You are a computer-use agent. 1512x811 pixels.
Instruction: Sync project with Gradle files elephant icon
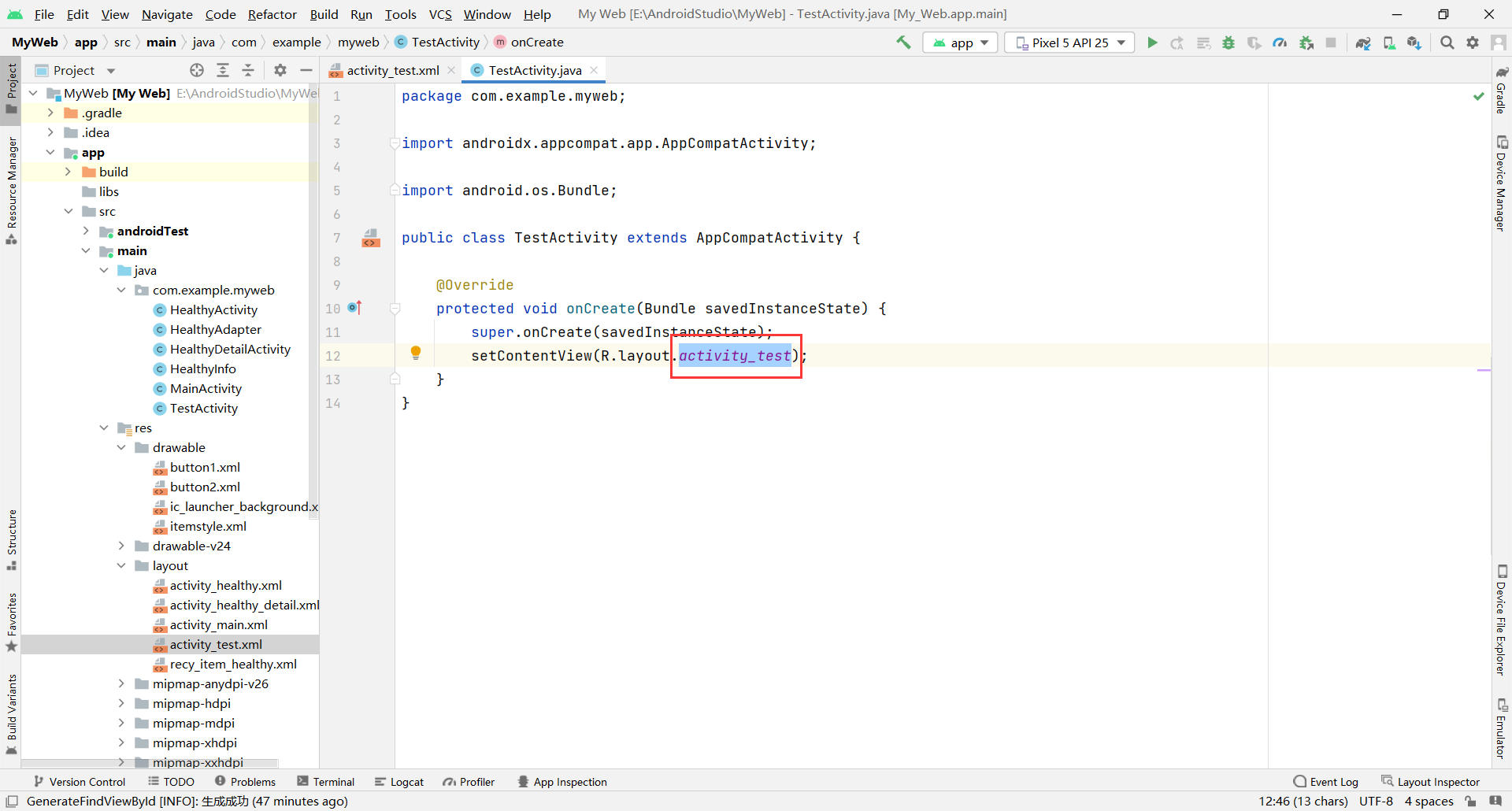[1363, 43]
